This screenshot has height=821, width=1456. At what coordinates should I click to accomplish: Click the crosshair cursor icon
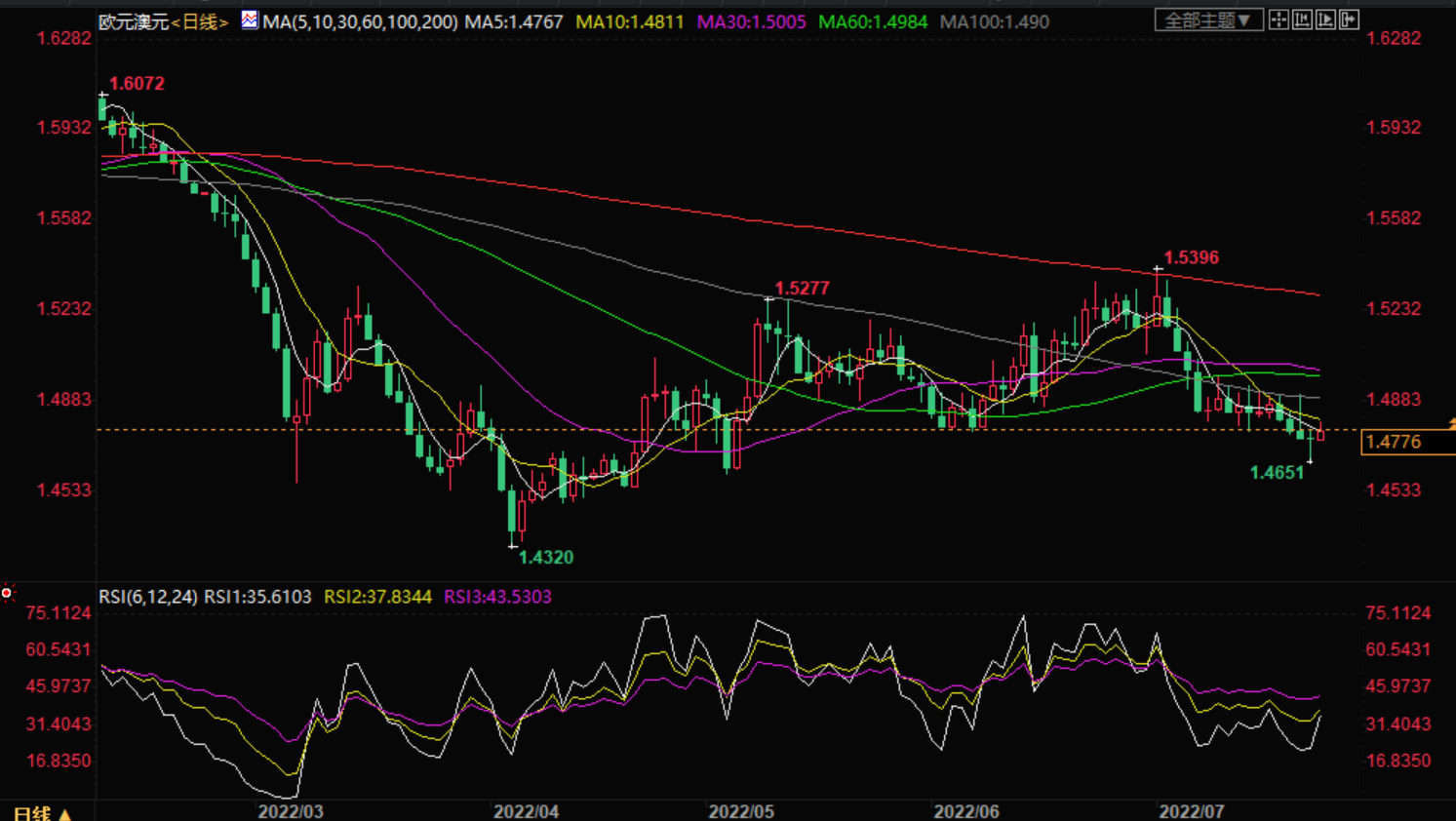pyautogui.click(x=1279, y=20)
